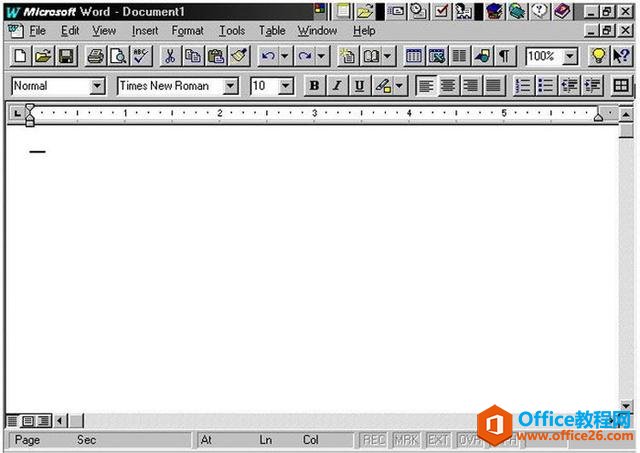Open the Table menu
Screen dimensions: 640x453
click(272, 31)
